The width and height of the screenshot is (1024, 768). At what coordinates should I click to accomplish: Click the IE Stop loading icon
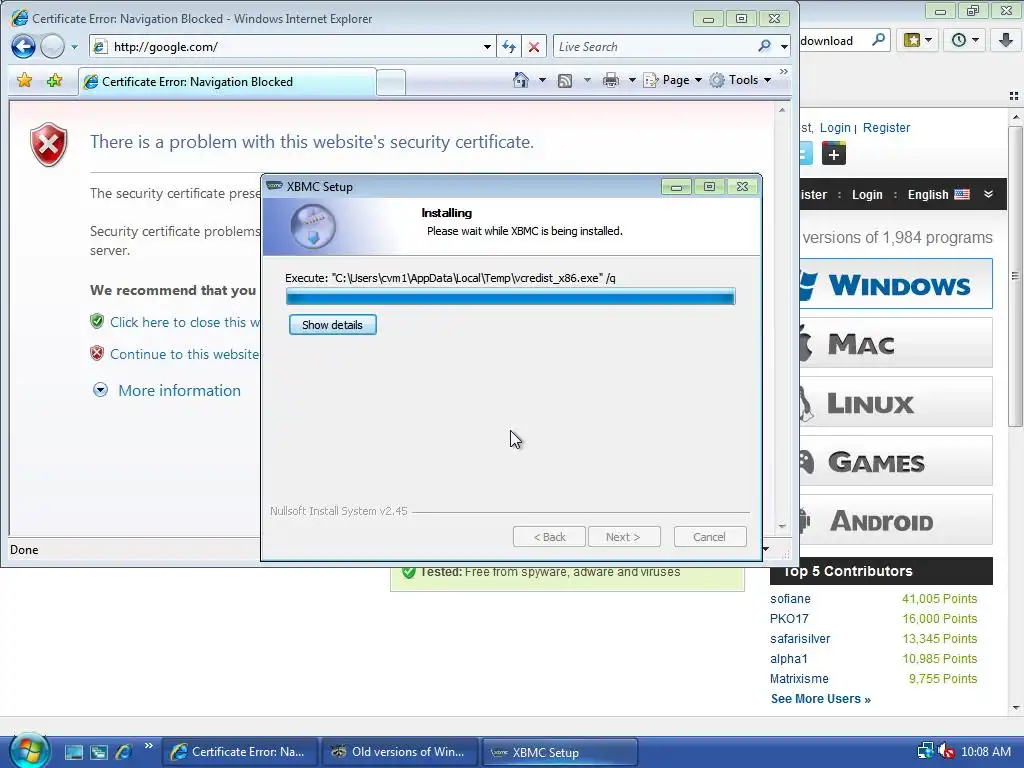pos(534,47)
